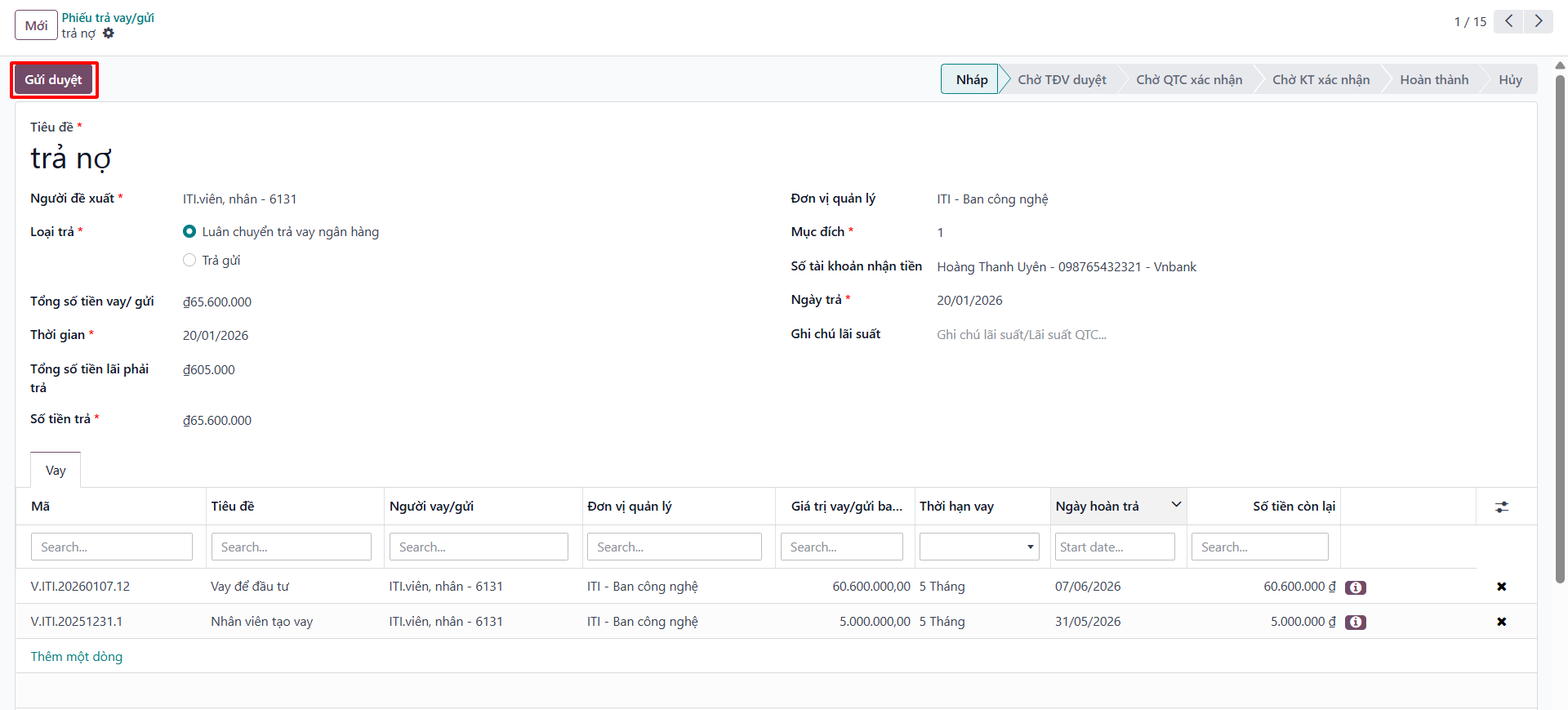1568x710 pixels.
Task: Open the Thời hạn vay filter dropdown
Action: click(979, 547)
